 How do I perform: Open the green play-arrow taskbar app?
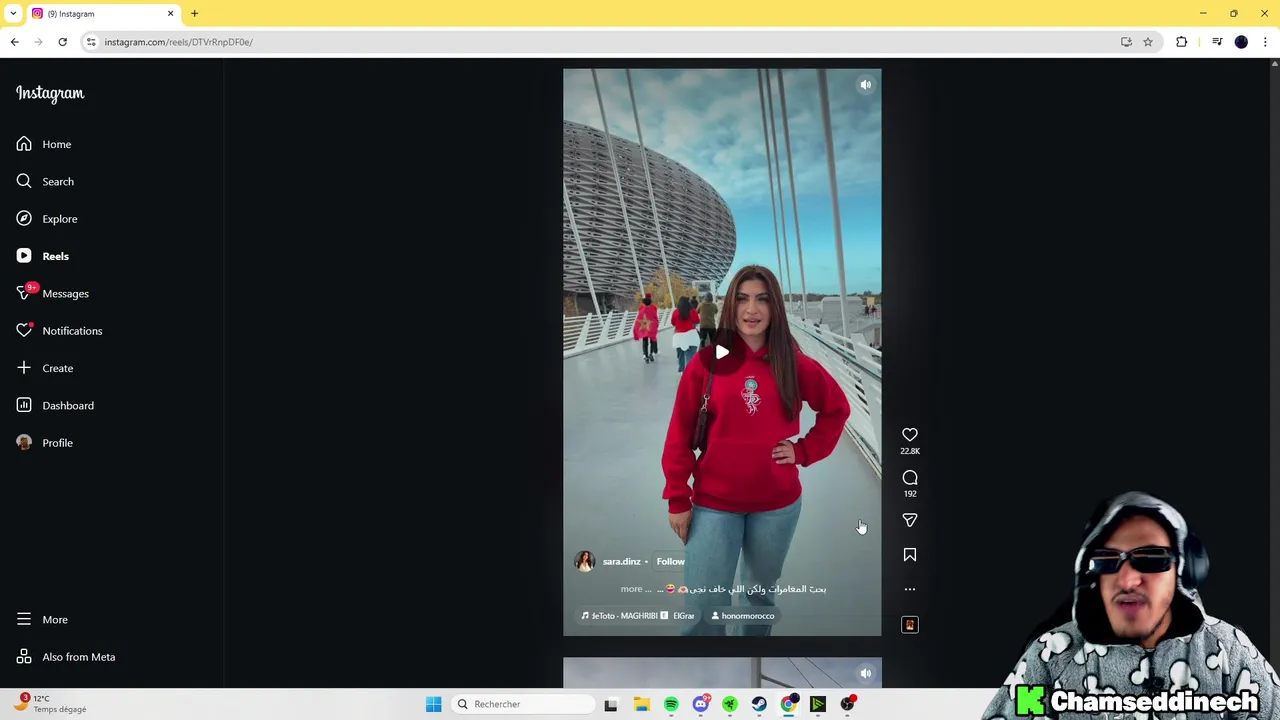click(818, 704)
